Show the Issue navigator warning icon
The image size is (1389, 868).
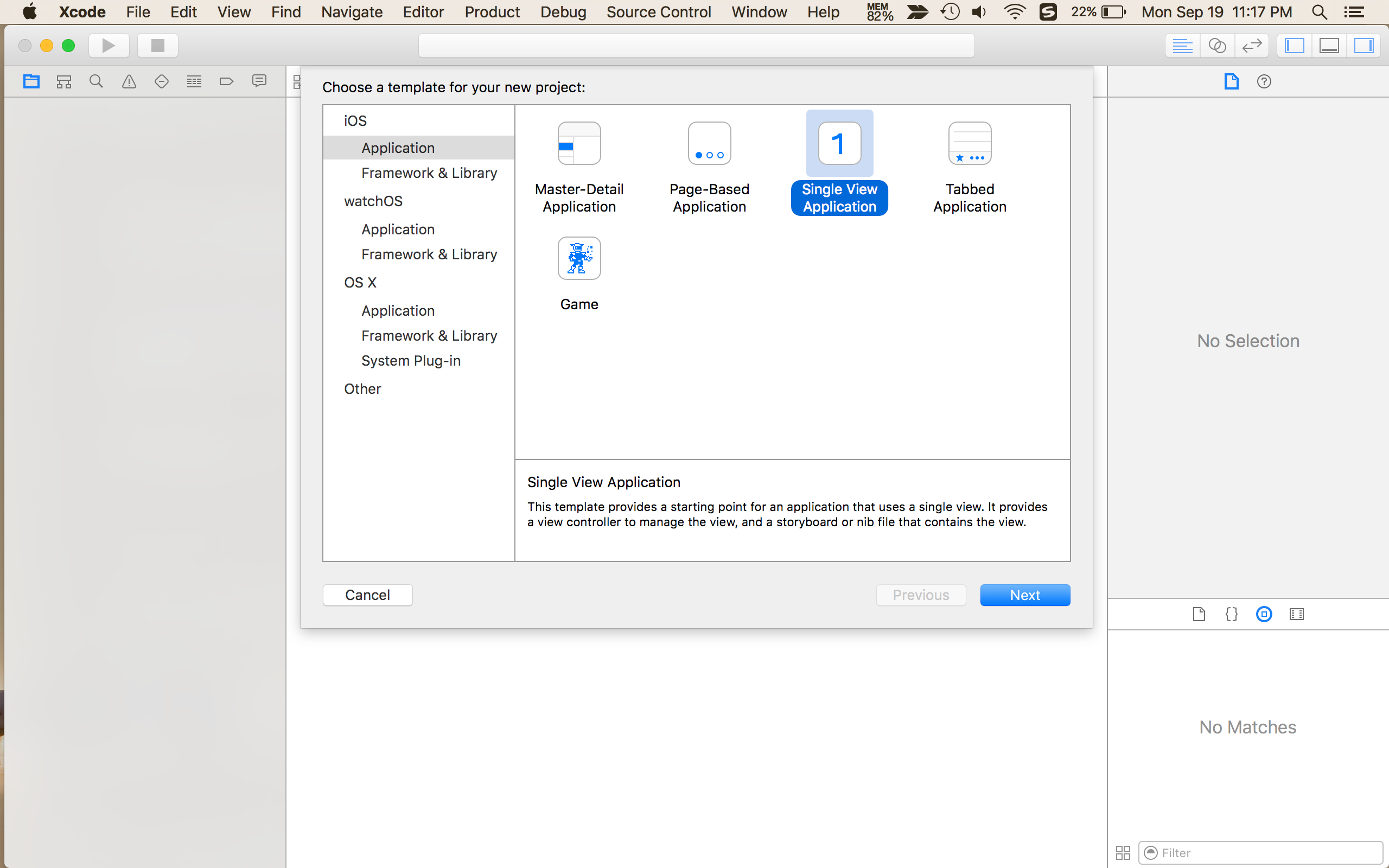129,81
